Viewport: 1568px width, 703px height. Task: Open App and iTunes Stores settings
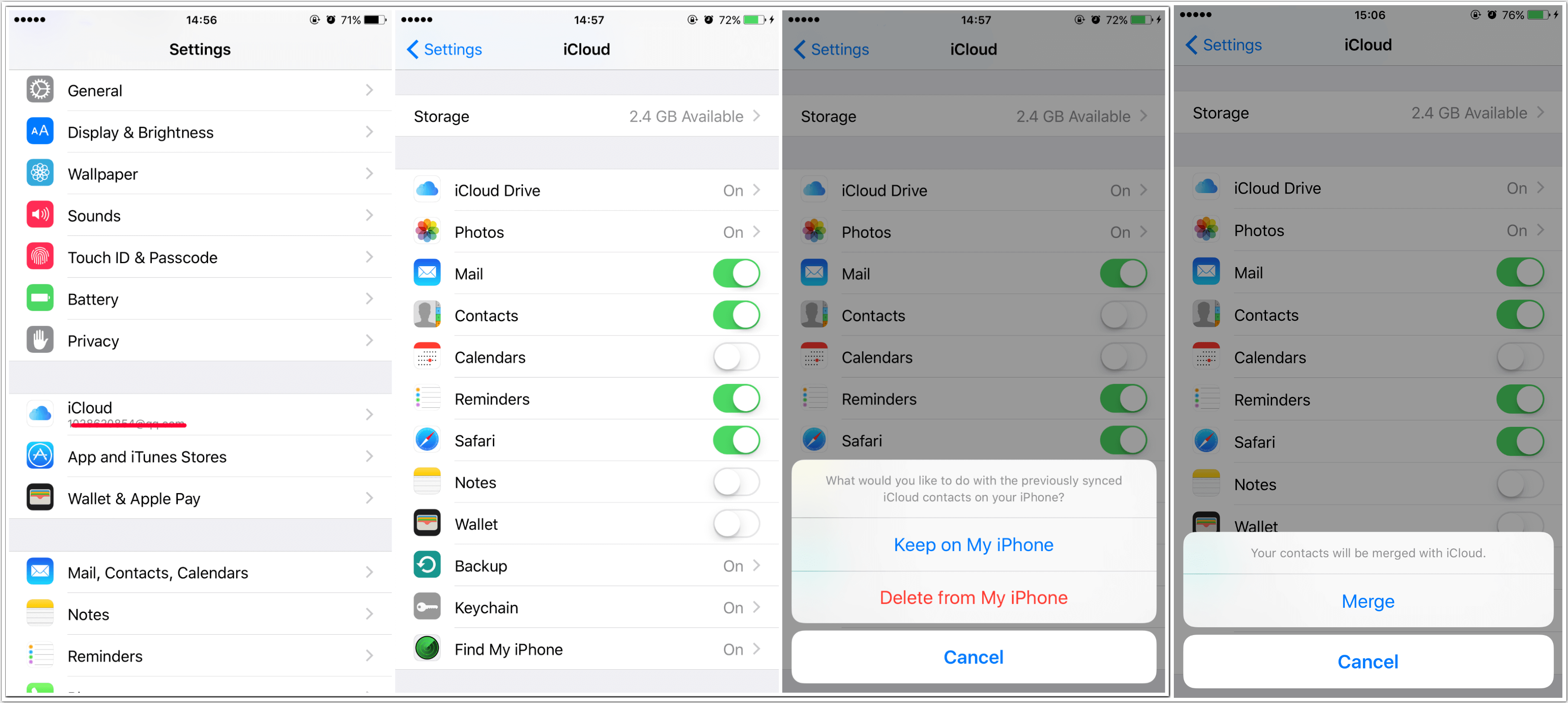[x=195, y=457]
